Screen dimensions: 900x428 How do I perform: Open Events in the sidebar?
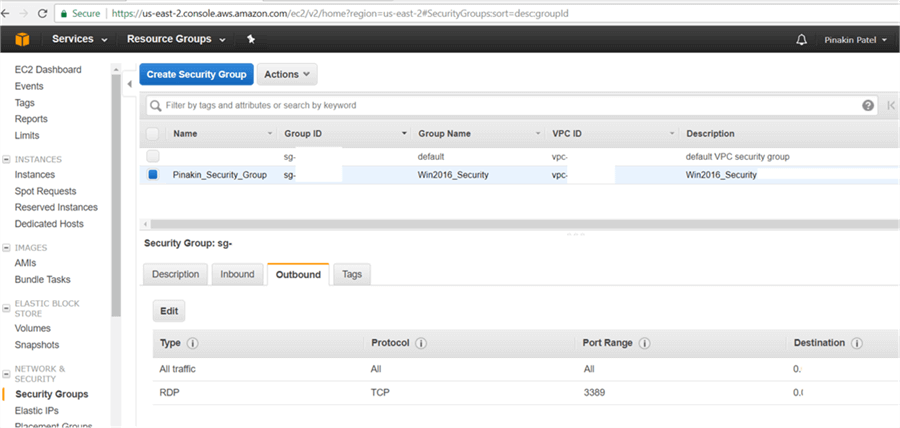pos(29,86)
